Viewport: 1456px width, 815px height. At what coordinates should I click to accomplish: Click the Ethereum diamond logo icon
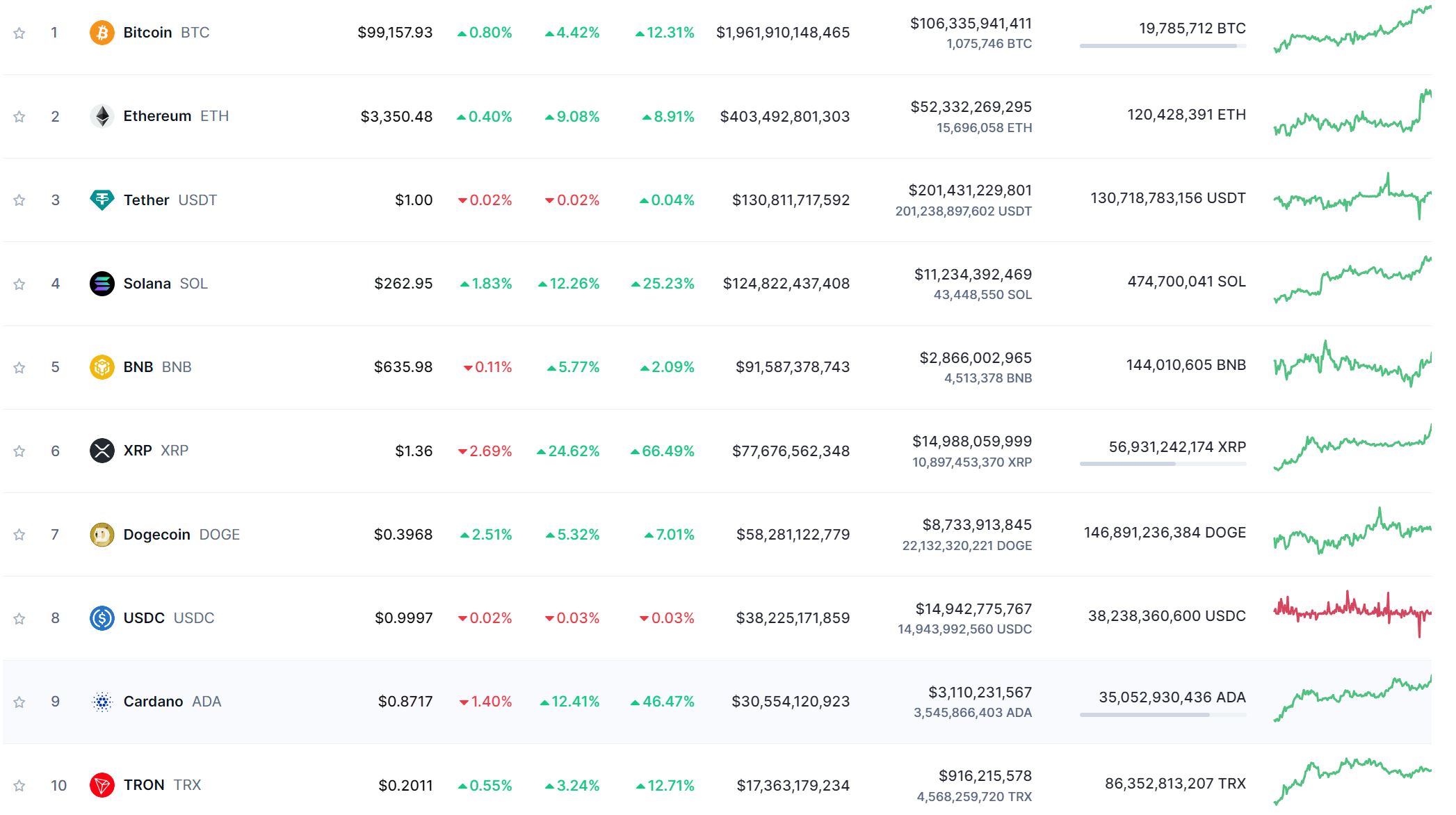click(102, 116)
